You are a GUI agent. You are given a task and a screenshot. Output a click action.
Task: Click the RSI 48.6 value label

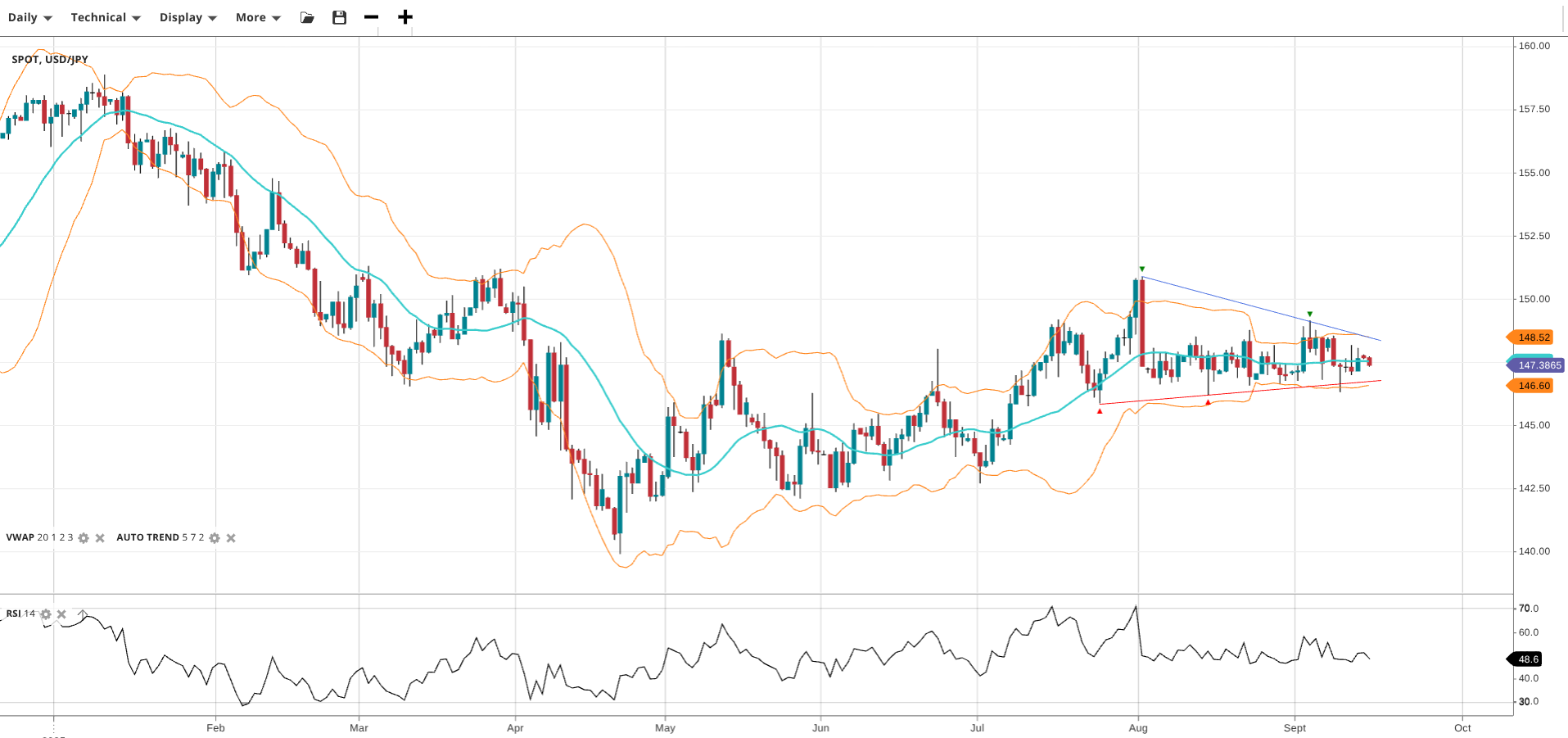click(1527, 659)
